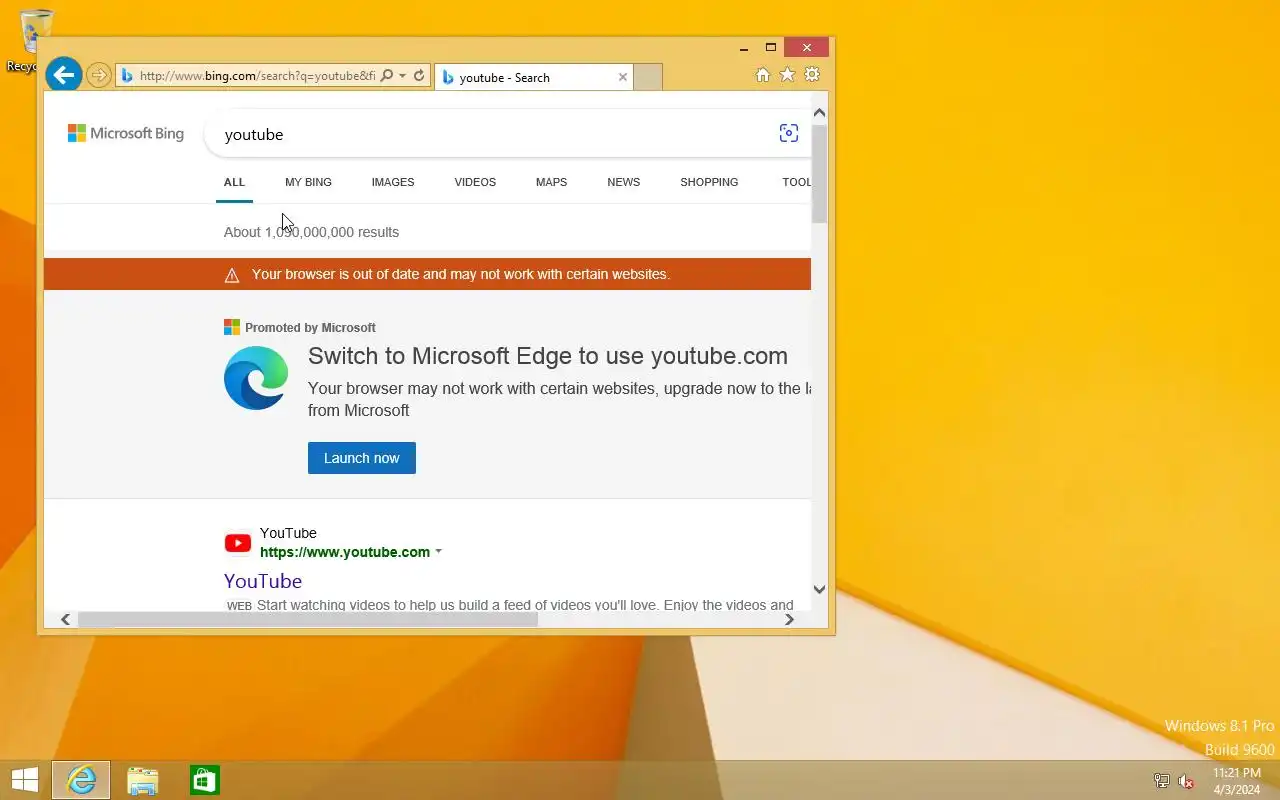The height and width of the screenshot is (800, 1280).
Task: Select the ALL results tab
Action: (234, 182)
